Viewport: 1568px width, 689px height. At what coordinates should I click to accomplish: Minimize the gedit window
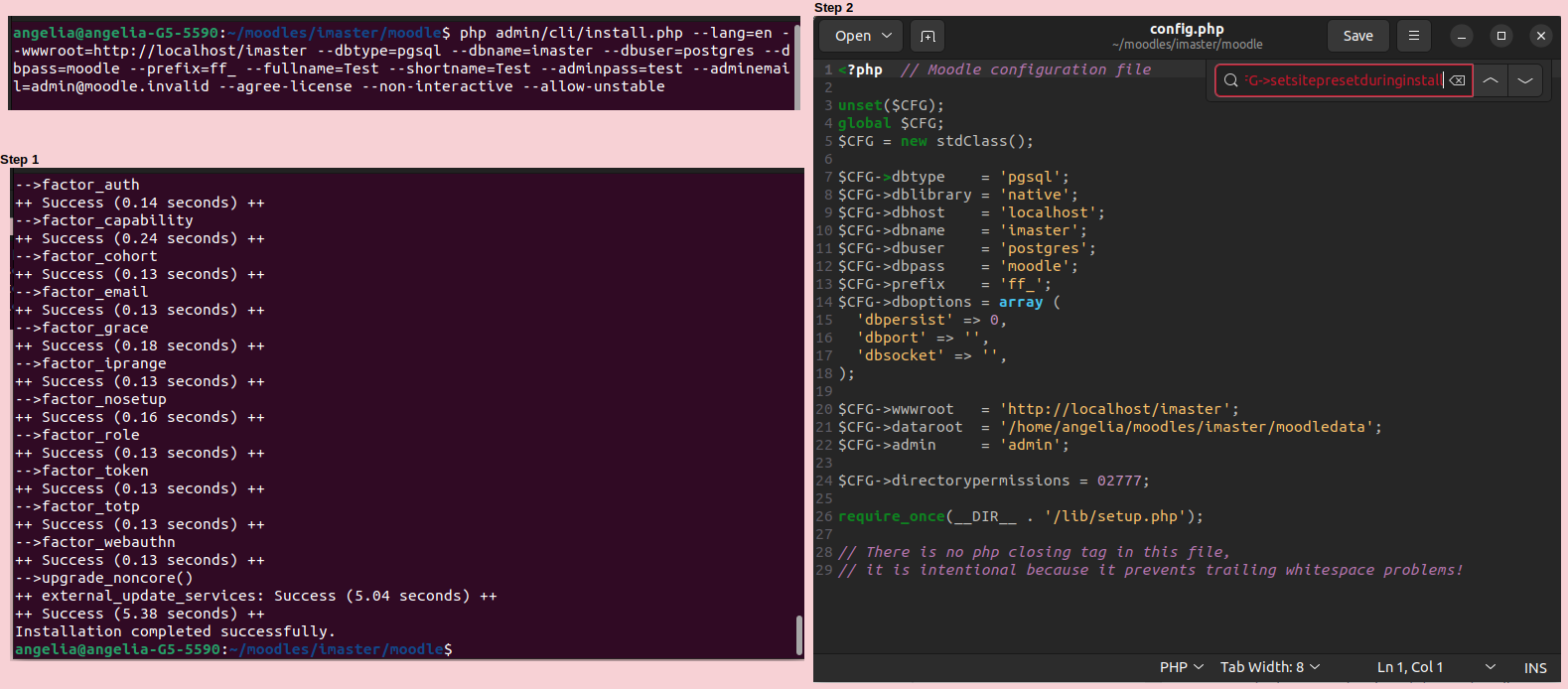[1462, 36]
